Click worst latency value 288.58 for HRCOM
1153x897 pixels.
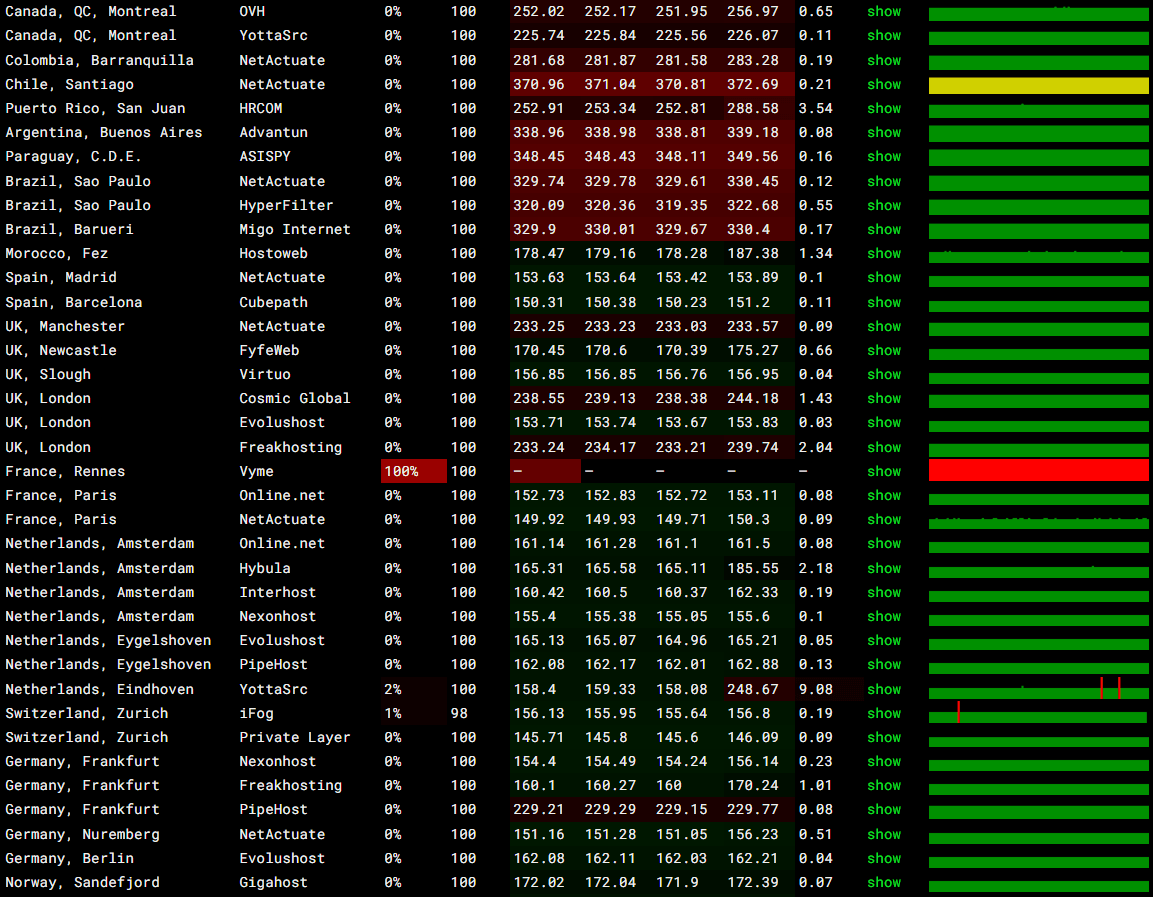point(752,109)
